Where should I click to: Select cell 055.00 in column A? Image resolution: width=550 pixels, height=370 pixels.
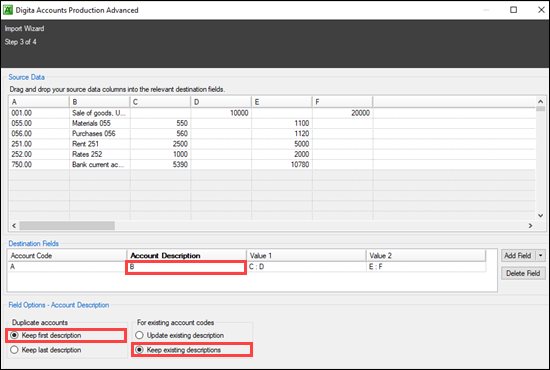point(39,123)
